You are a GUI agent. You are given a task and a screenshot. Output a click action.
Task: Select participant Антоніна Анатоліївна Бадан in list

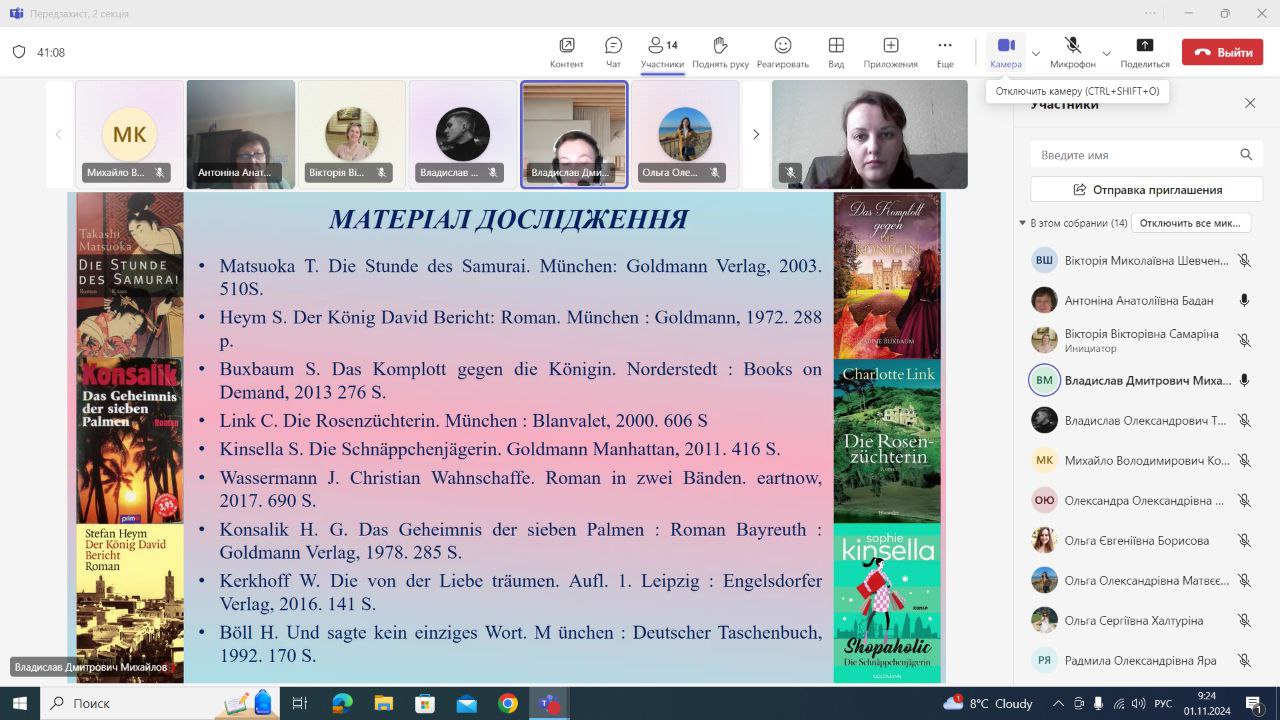[x=1142, y=300]
